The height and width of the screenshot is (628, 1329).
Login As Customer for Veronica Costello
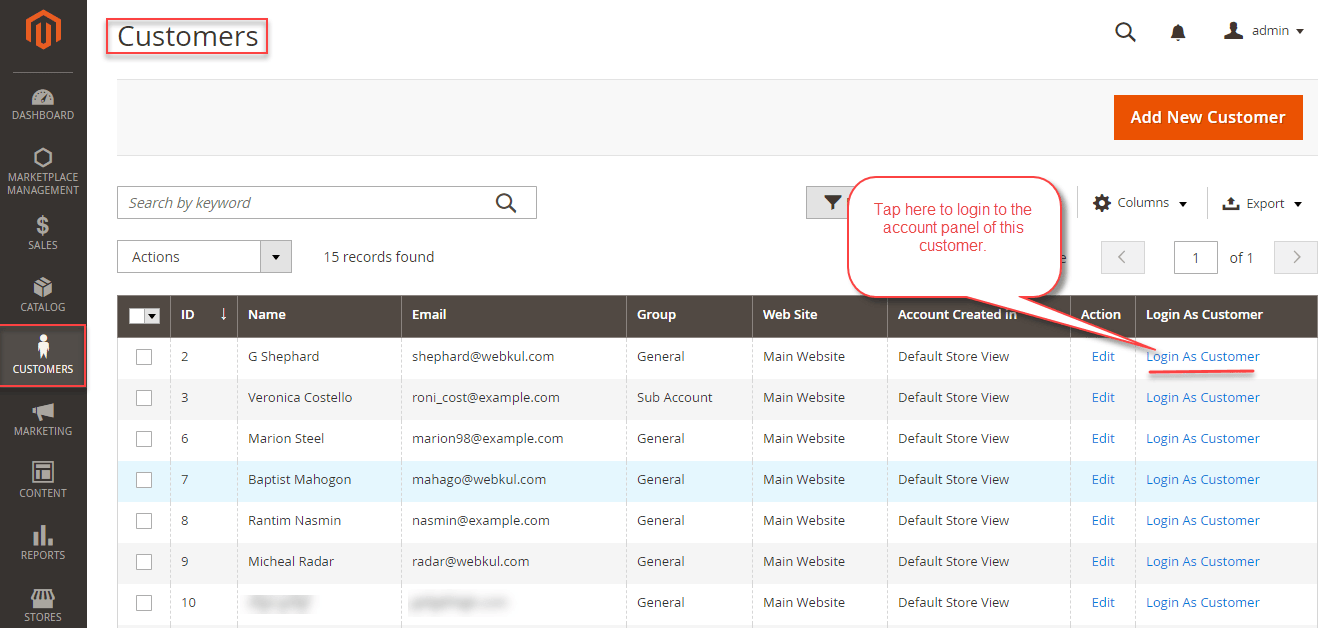(x=1203, y=397)
